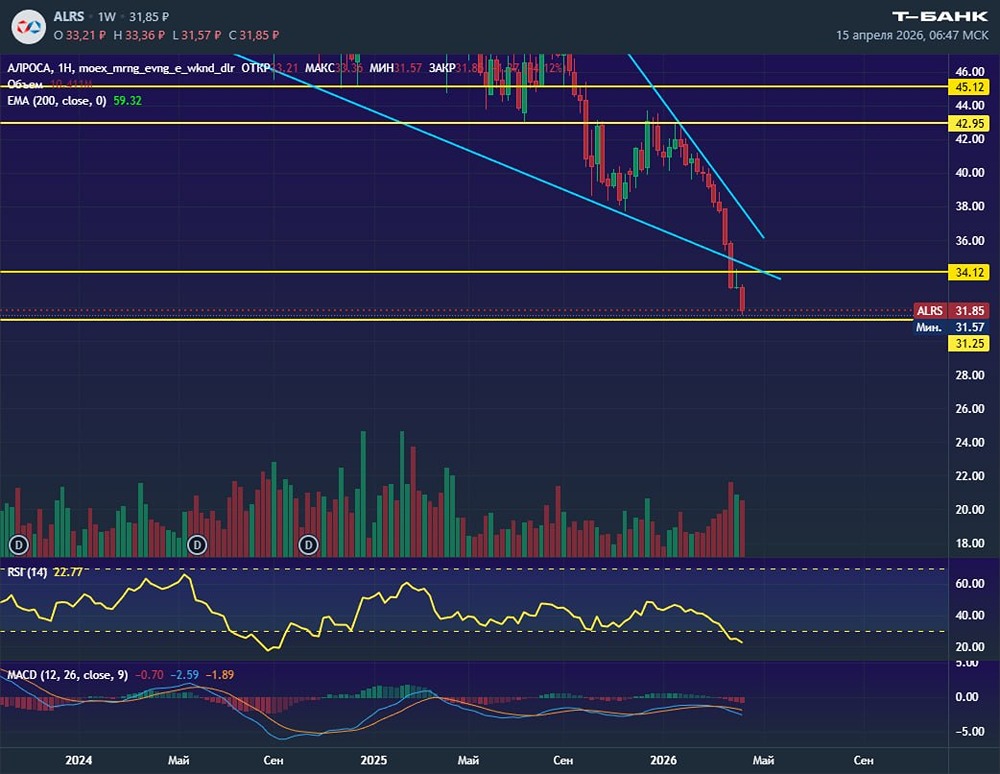Click the МАКС legend value label
Screen dimensions: 1000x774
coord(320,68)
